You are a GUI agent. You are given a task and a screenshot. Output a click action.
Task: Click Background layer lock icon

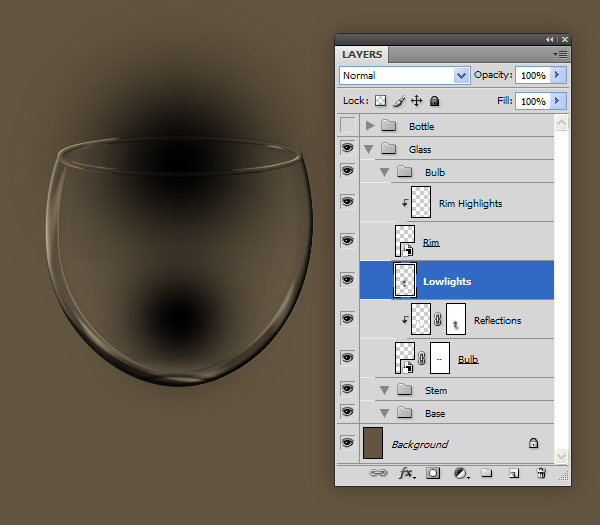[533, 443]
